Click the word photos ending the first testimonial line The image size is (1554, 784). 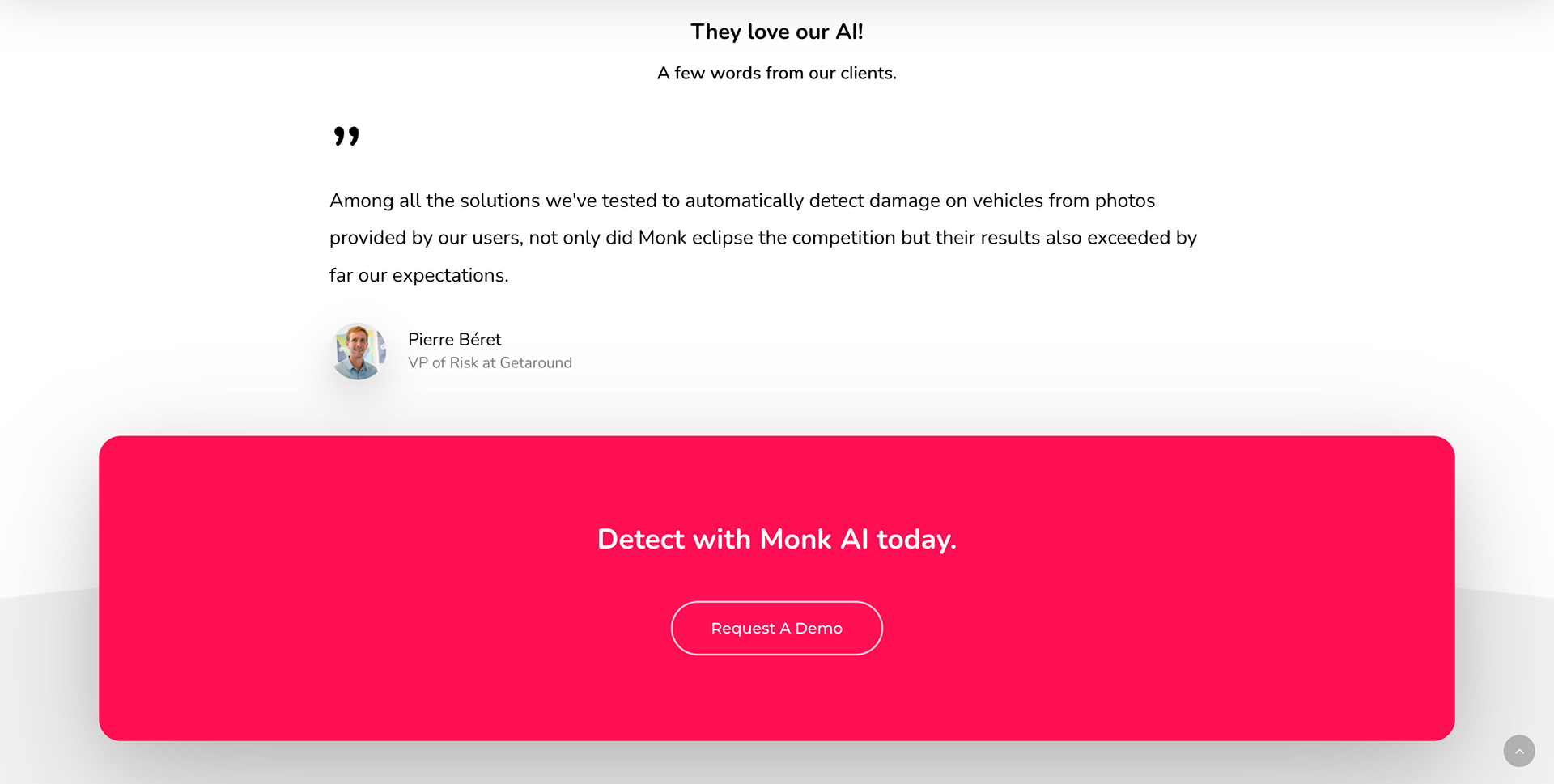point(1125,201)
